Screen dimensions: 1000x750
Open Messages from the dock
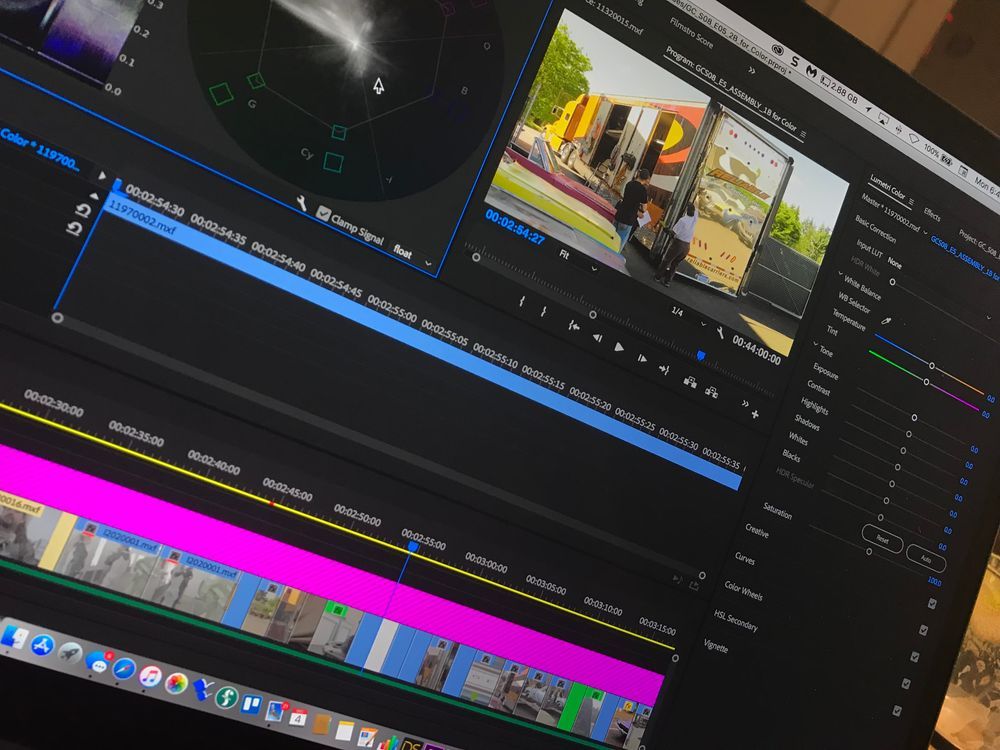[x=97, y=662]
